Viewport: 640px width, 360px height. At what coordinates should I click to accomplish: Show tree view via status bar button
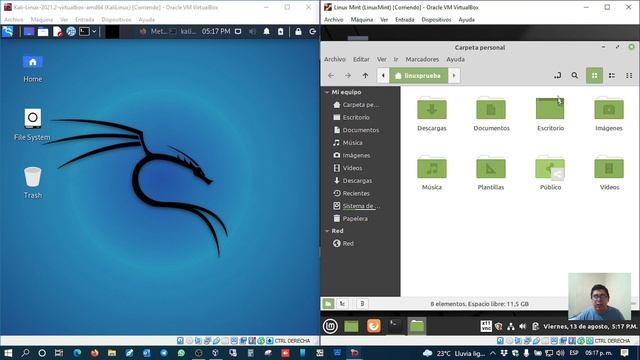(x=342, y=304)
